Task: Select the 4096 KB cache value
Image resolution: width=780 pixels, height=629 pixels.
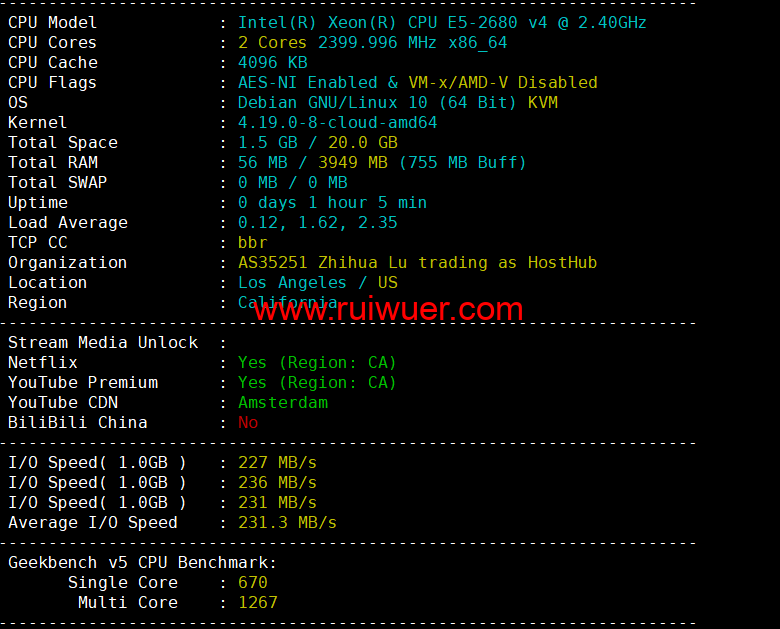Action: point(273,63)
